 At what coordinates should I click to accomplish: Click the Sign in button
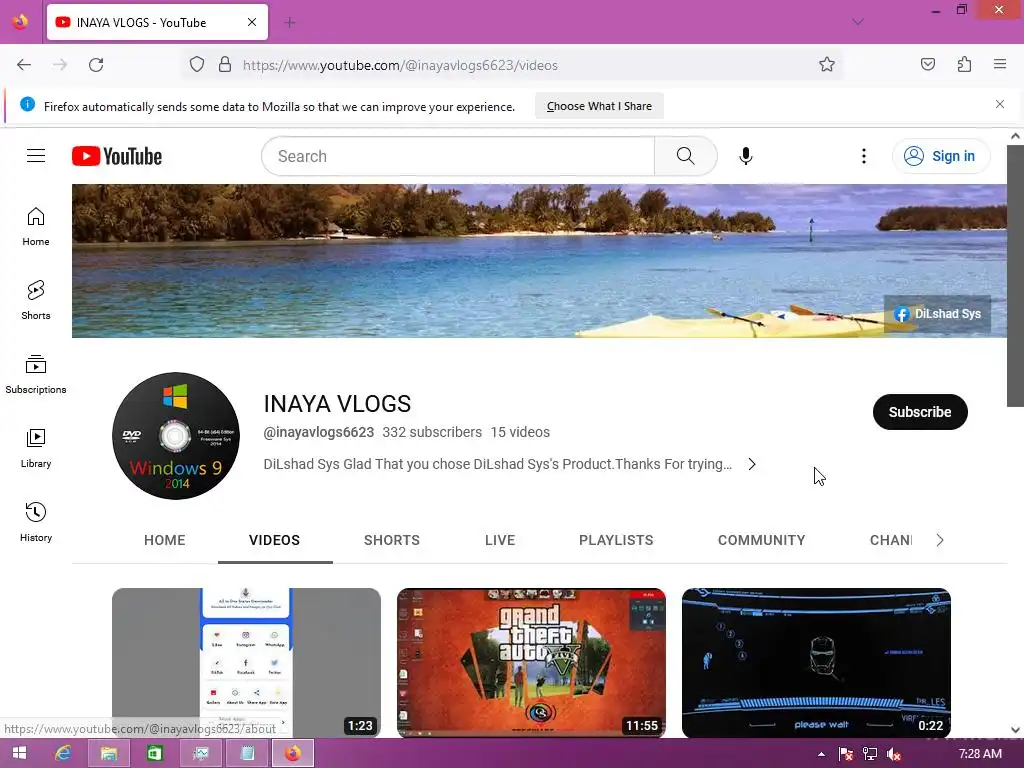(940, 156)
